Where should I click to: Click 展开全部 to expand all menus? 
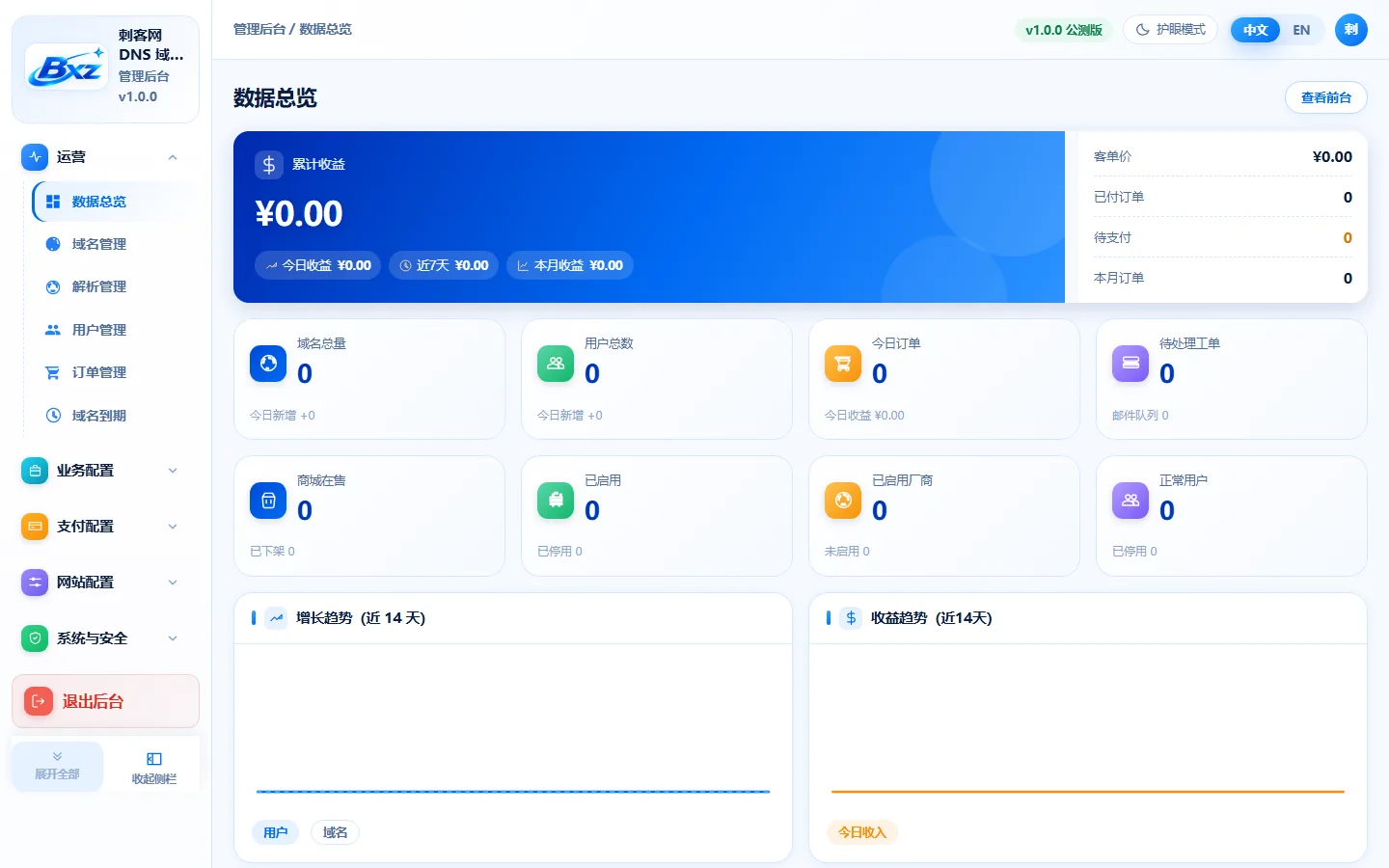coord(57,767)
